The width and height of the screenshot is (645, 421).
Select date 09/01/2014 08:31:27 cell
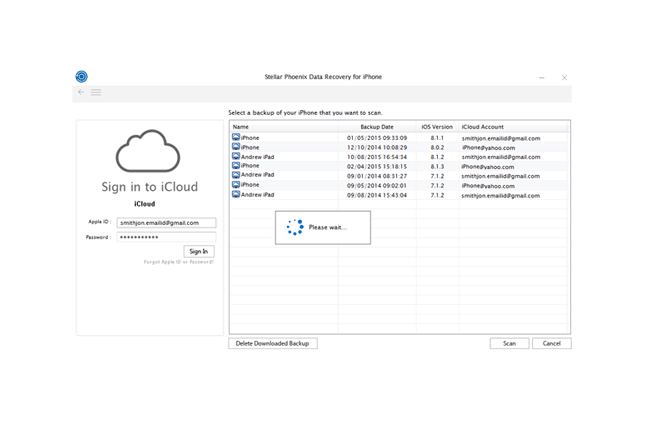point(377,176)
